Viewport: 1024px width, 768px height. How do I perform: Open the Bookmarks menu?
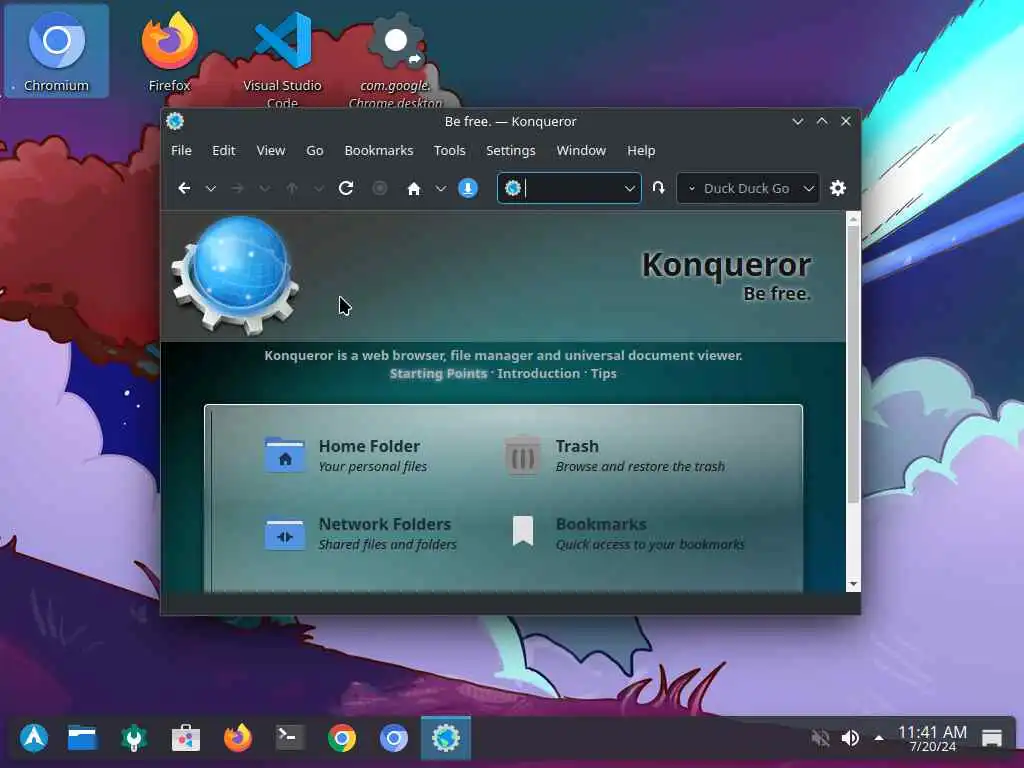(379, 151)
